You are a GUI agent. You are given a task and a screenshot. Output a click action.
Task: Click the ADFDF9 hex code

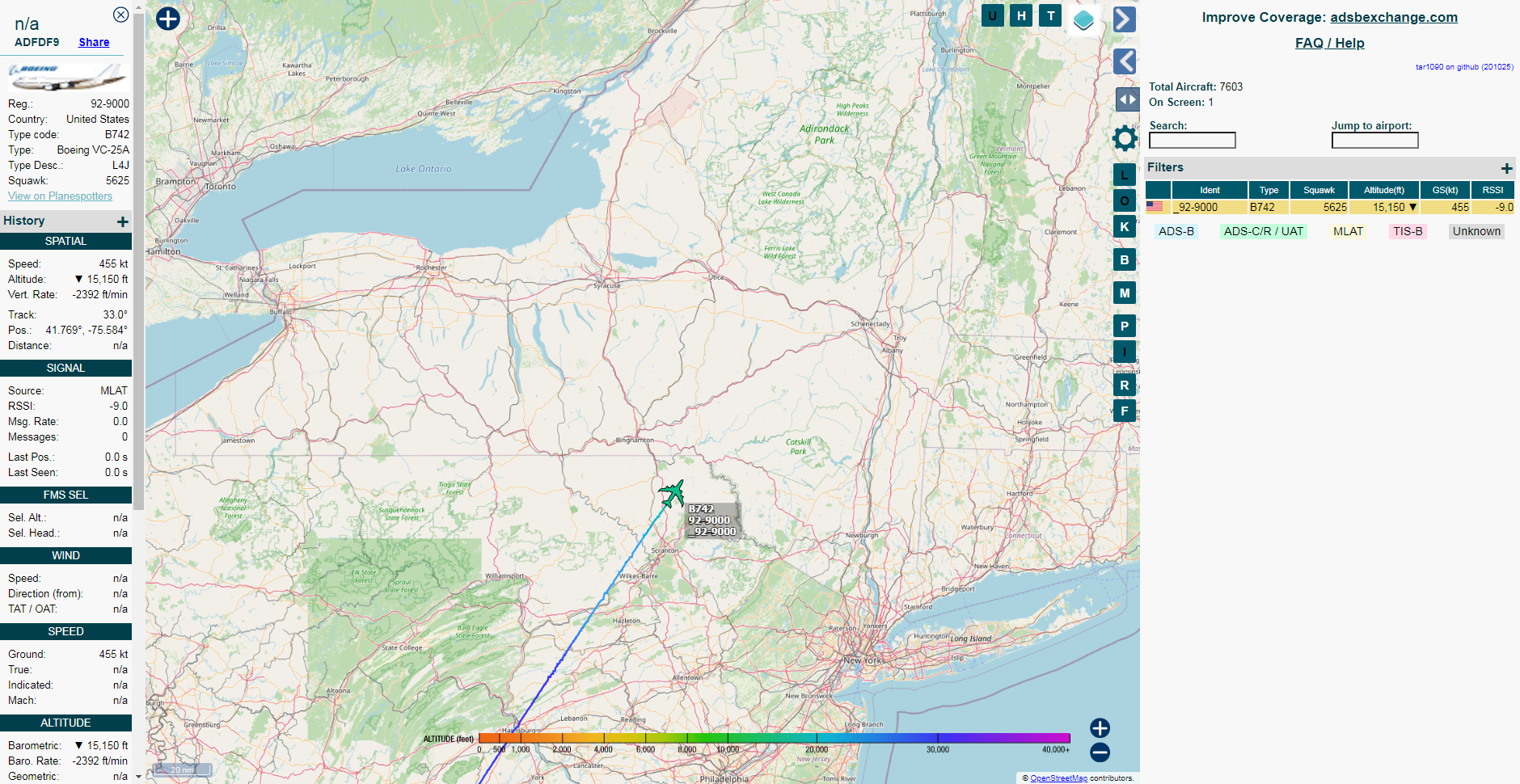click(x=37, y=42)
